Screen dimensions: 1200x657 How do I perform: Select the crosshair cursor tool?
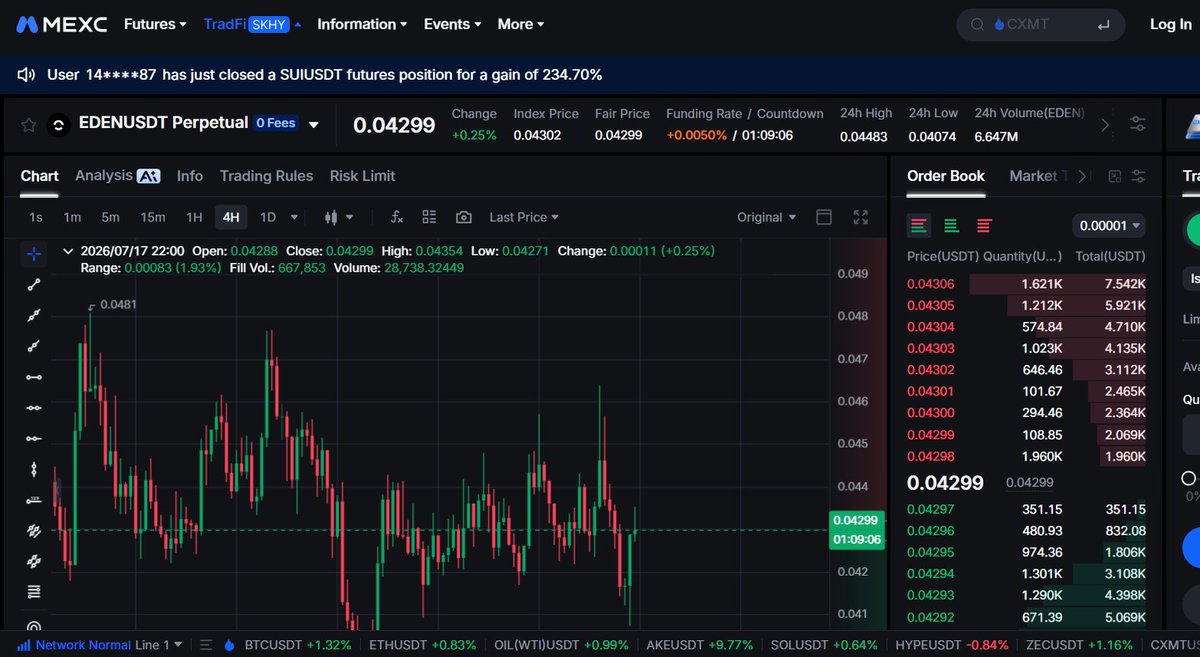point(34,253)
